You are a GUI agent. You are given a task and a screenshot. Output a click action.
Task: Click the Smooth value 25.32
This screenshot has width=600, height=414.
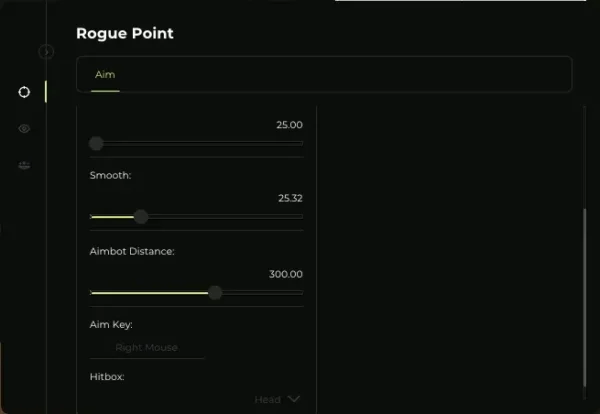(x=290, y=198)
